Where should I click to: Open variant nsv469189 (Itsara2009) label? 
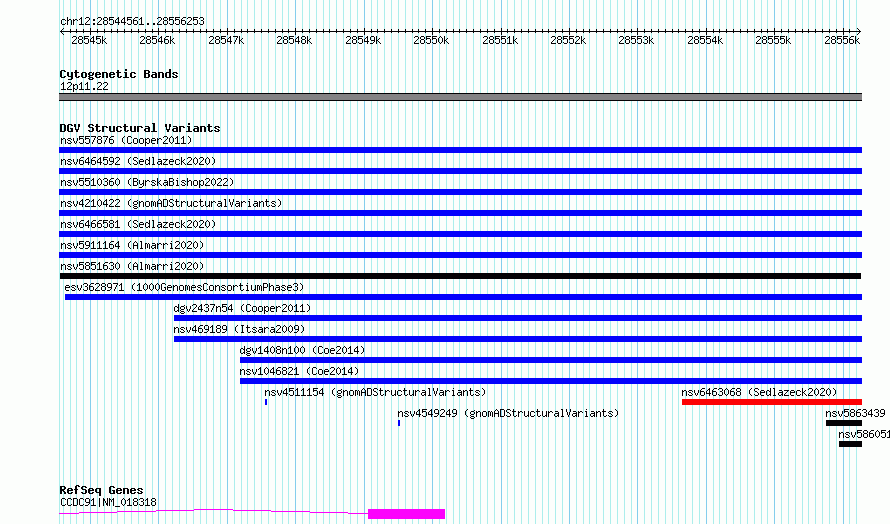tap(240, 329)
